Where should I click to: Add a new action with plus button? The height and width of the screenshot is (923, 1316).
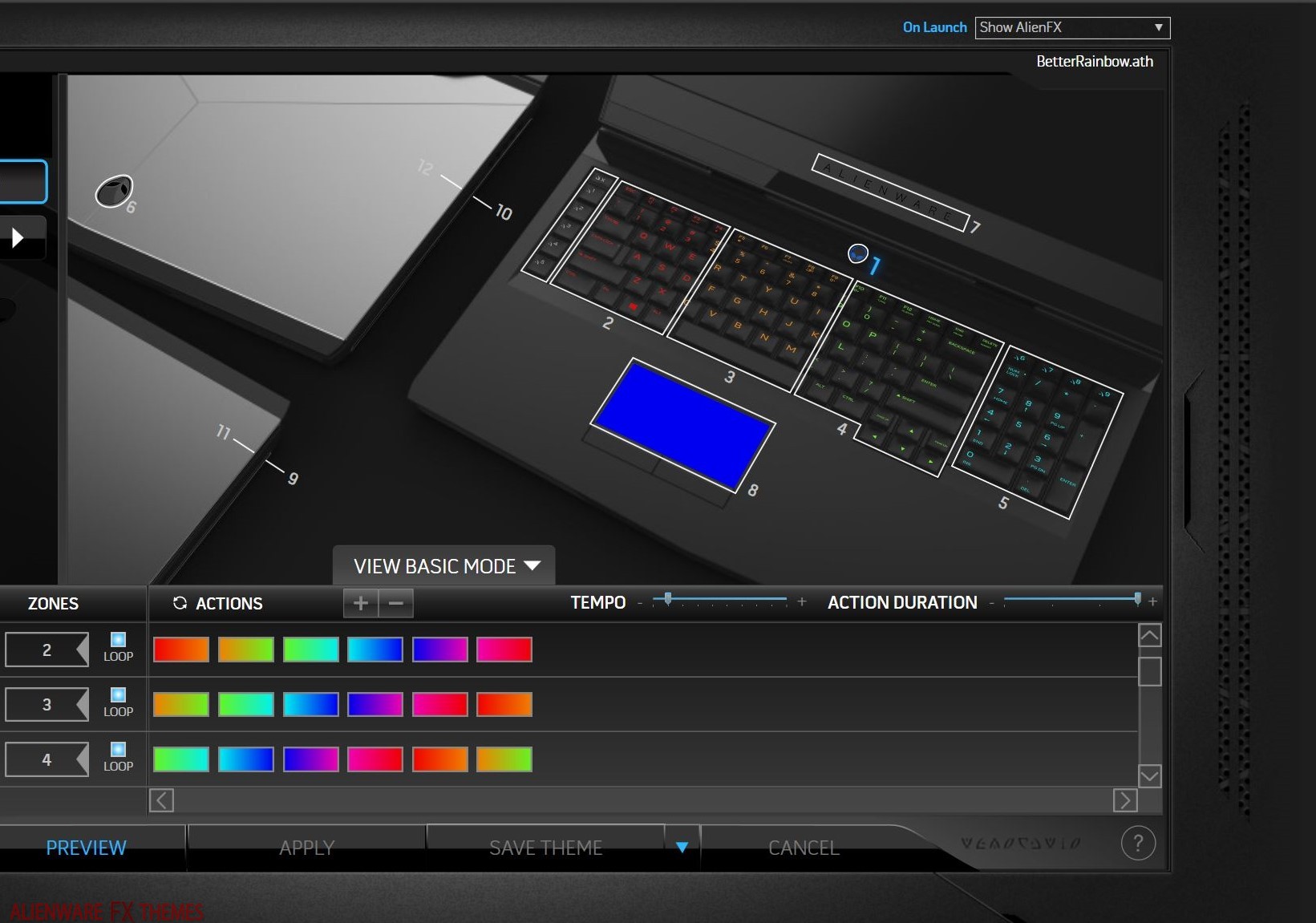[361, 603]
